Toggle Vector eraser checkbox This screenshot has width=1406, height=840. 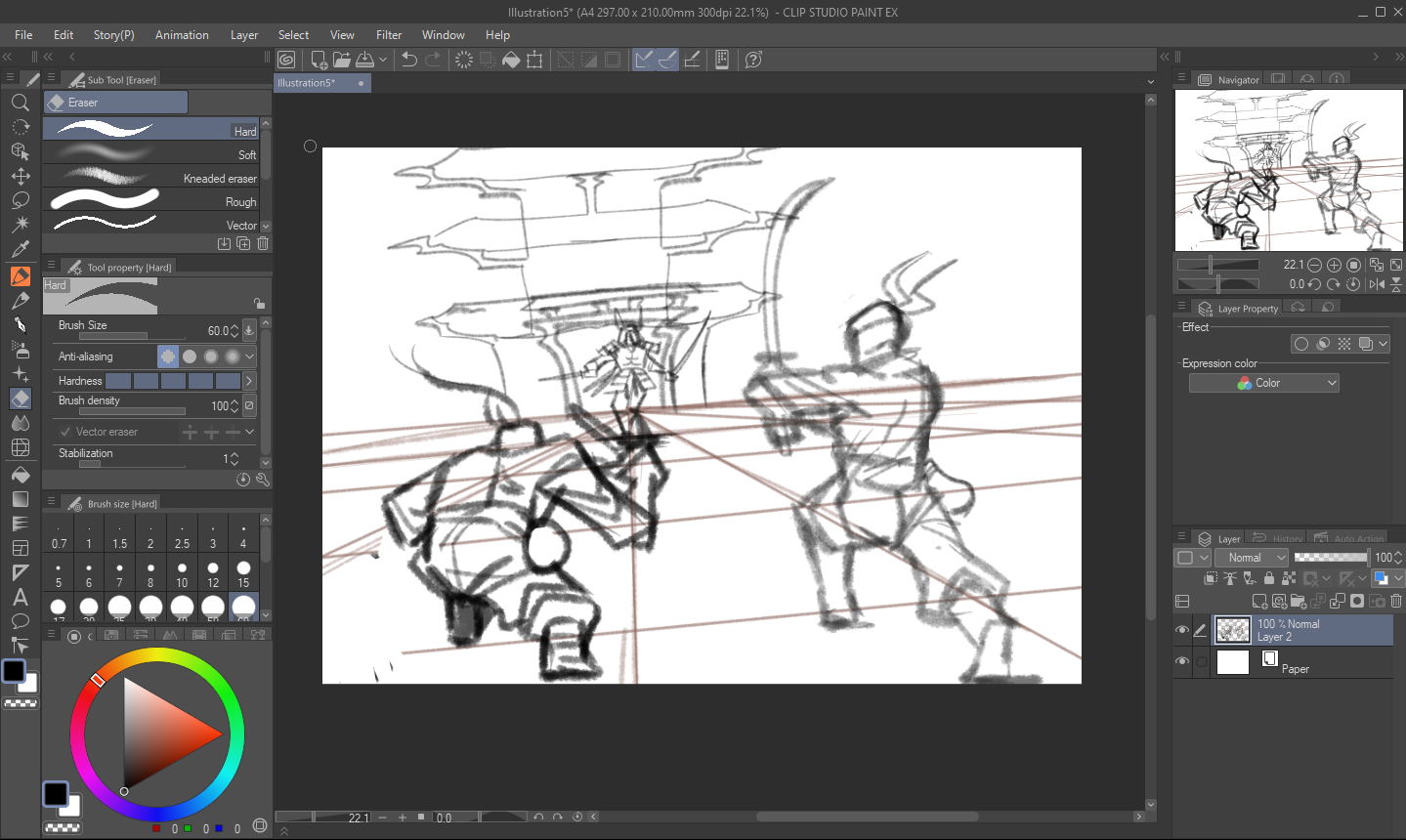[x=65, y=432]
